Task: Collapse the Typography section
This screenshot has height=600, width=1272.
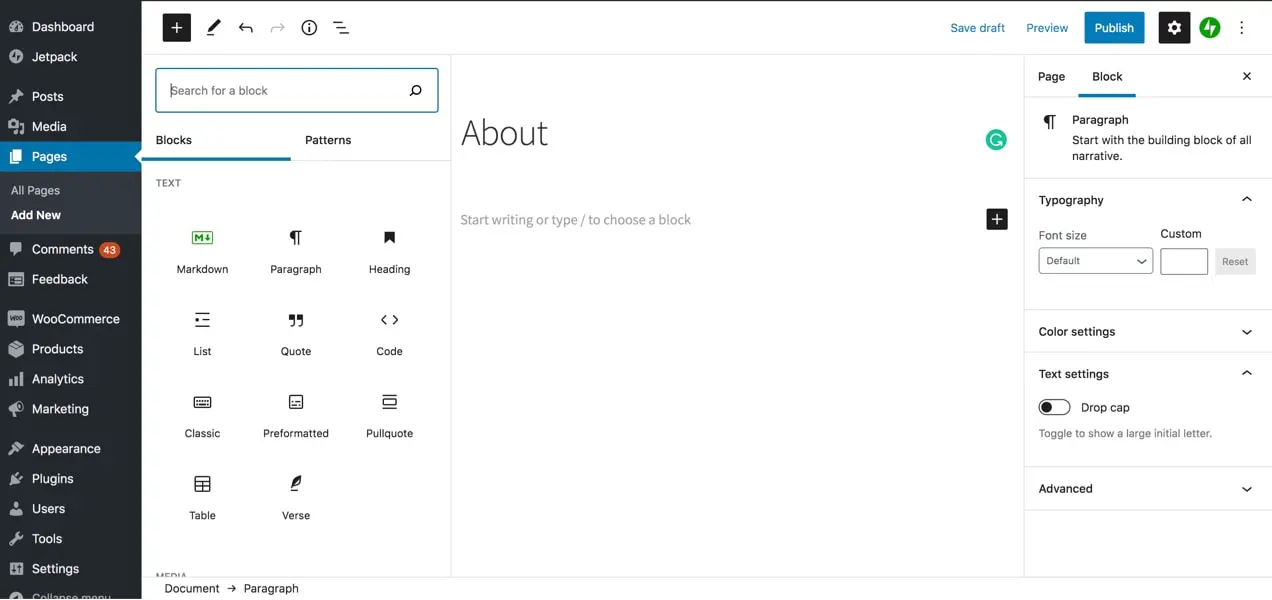Action: [1147, 200]
